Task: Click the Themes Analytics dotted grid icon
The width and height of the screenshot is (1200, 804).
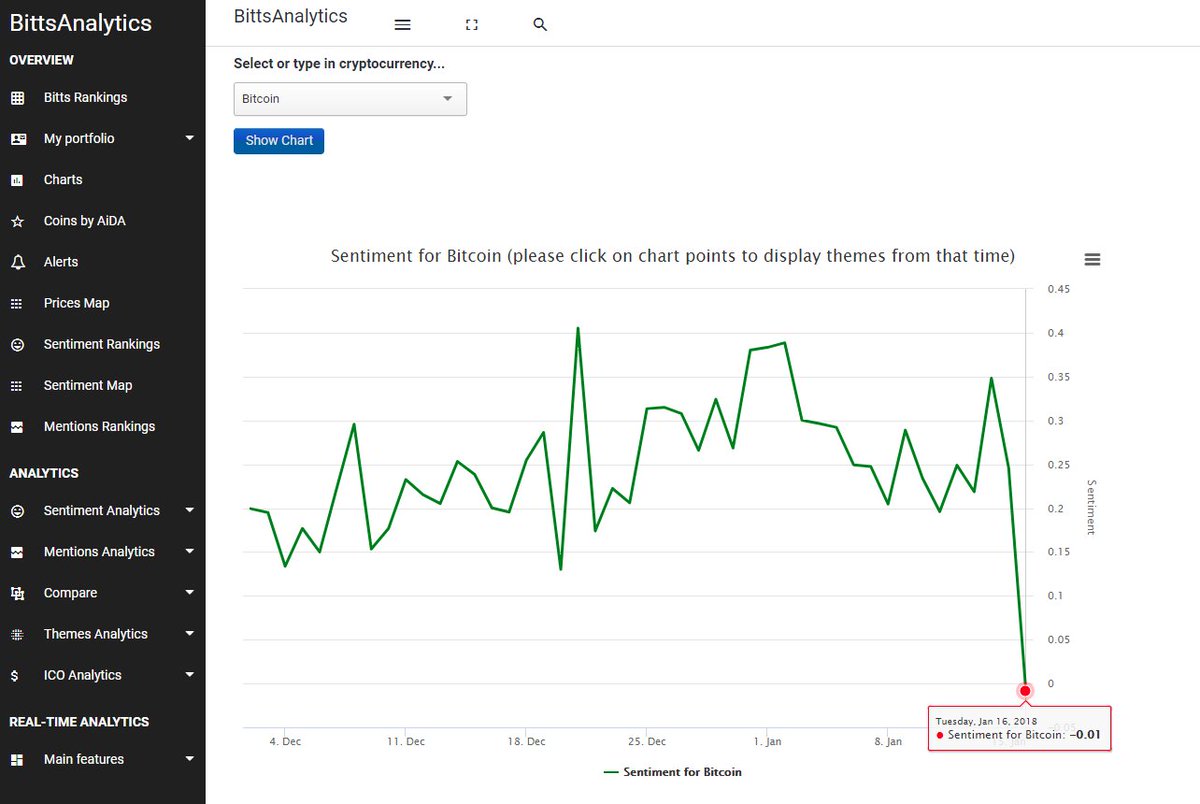Action: tap(17, 634)
